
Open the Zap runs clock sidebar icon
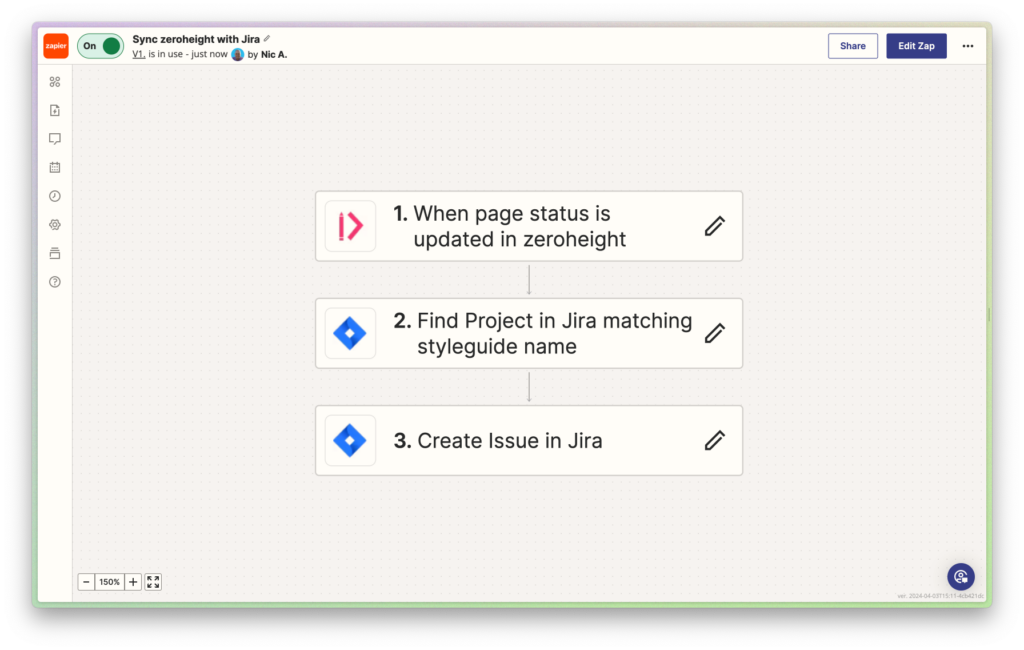tap(55, 196)
